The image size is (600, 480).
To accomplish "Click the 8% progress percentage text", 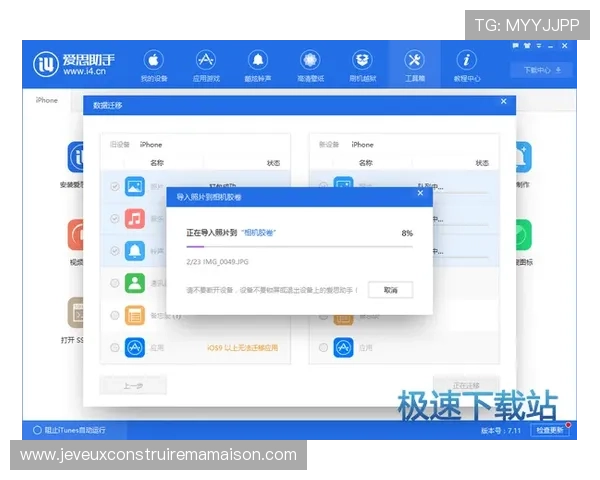I will pos(407,233).
